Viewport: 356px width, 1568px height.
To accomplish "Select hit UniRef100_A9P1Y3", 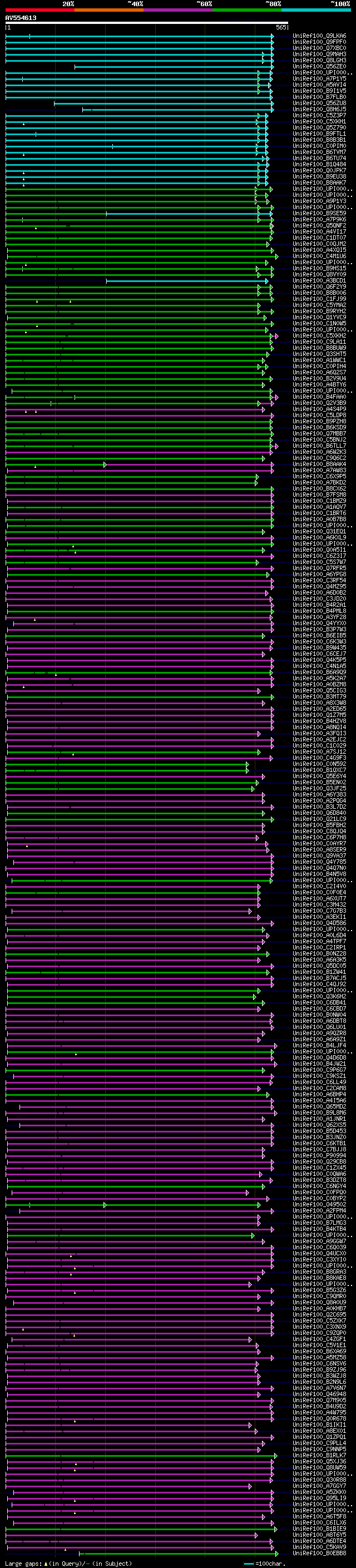I will 319,201.
